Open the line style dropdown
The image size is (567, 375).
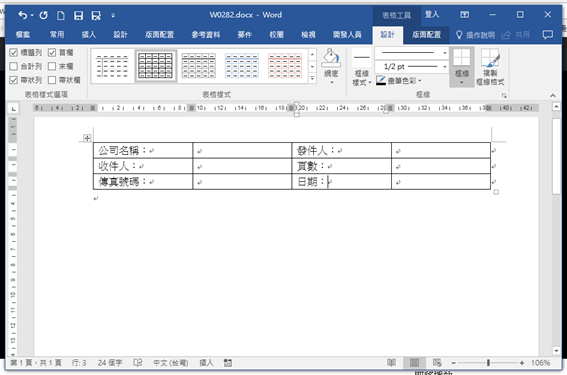[x=412, y=53]
